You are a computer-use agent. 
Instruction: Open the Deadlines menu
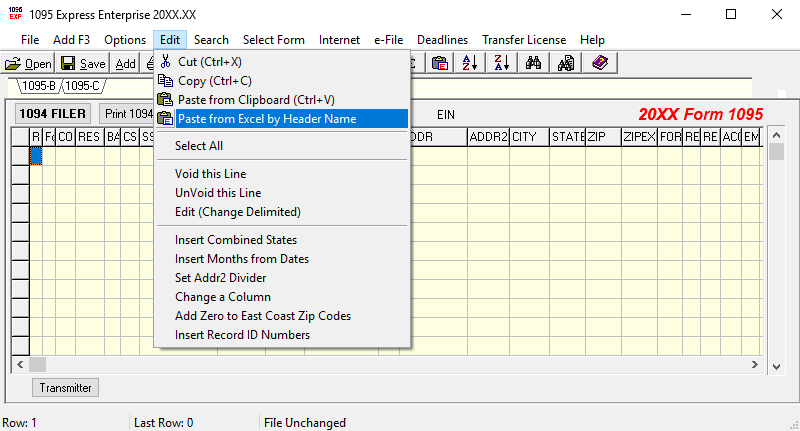pyautogui.click(x=442, y=40)
